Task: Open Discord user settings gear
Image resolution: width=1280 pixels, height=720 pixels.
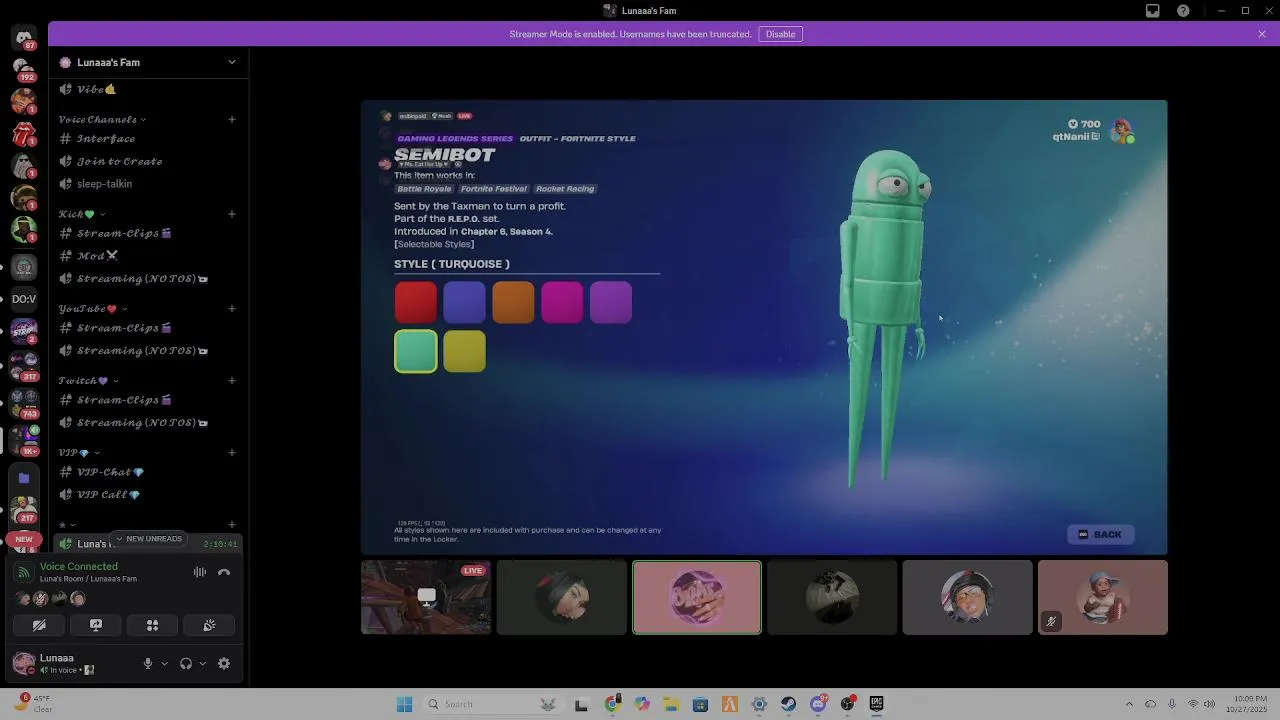Action: tap(224, 663)
